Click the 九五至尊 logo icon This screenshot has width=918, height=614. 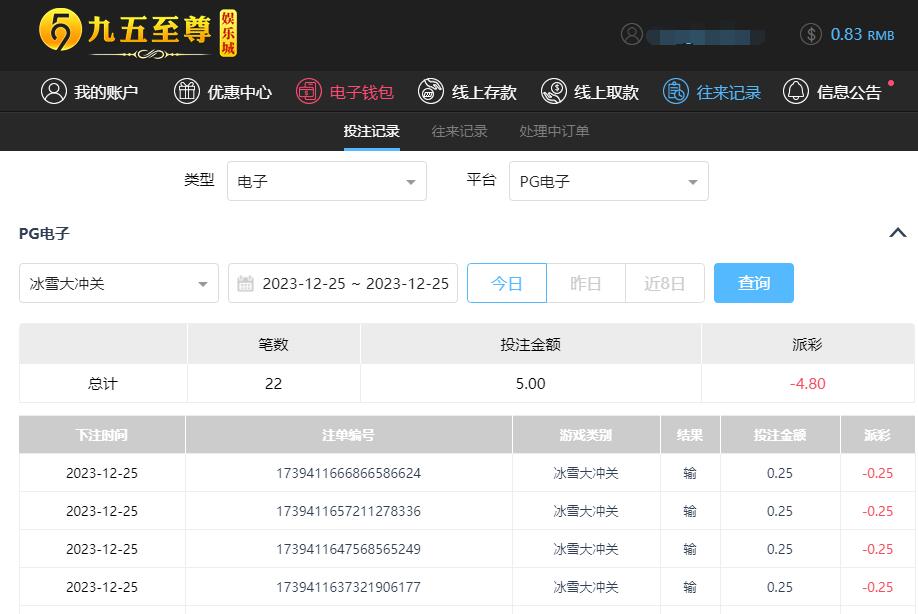tap(60, 32)
